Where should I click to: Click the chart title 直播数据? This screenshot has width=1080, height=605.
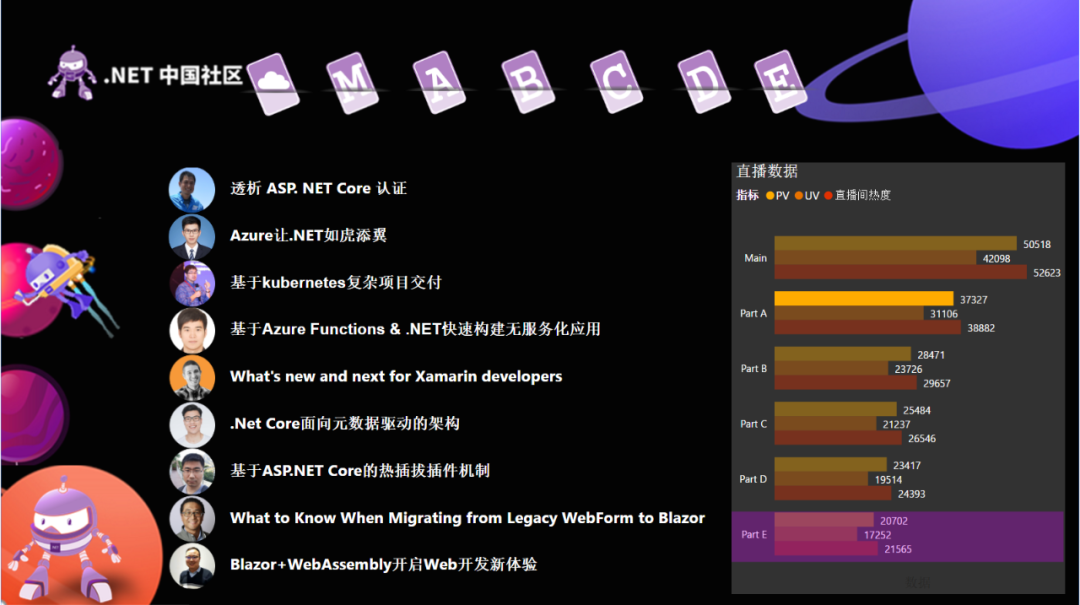(767, 172)
